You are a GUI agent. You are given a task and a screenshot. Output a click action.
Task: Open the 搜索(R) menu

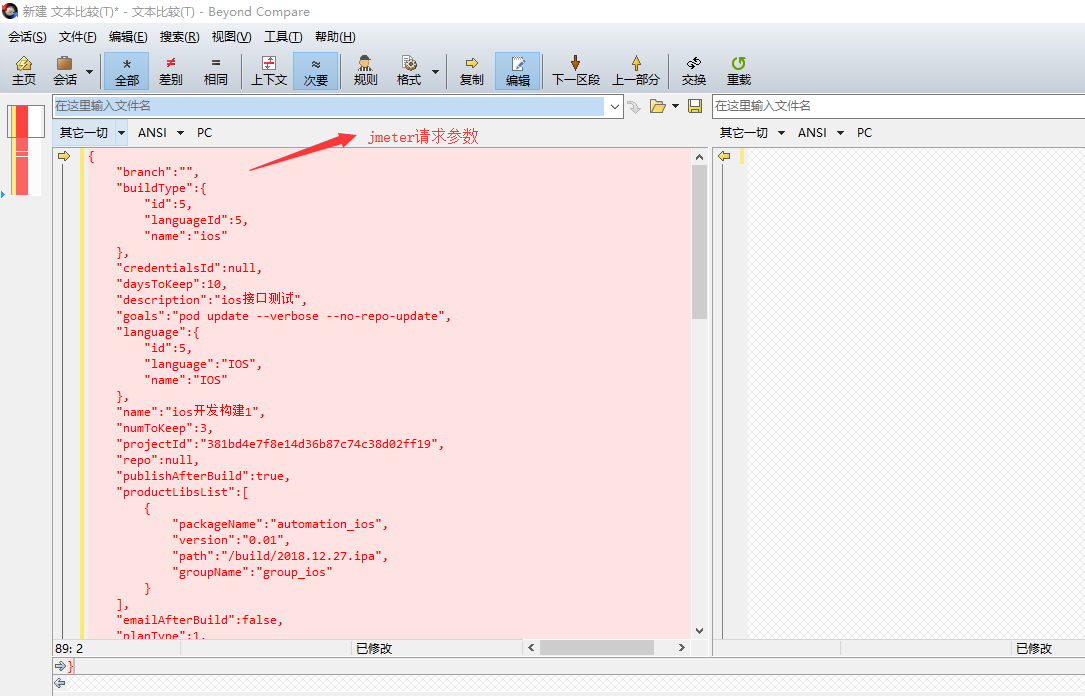(179, 37)
